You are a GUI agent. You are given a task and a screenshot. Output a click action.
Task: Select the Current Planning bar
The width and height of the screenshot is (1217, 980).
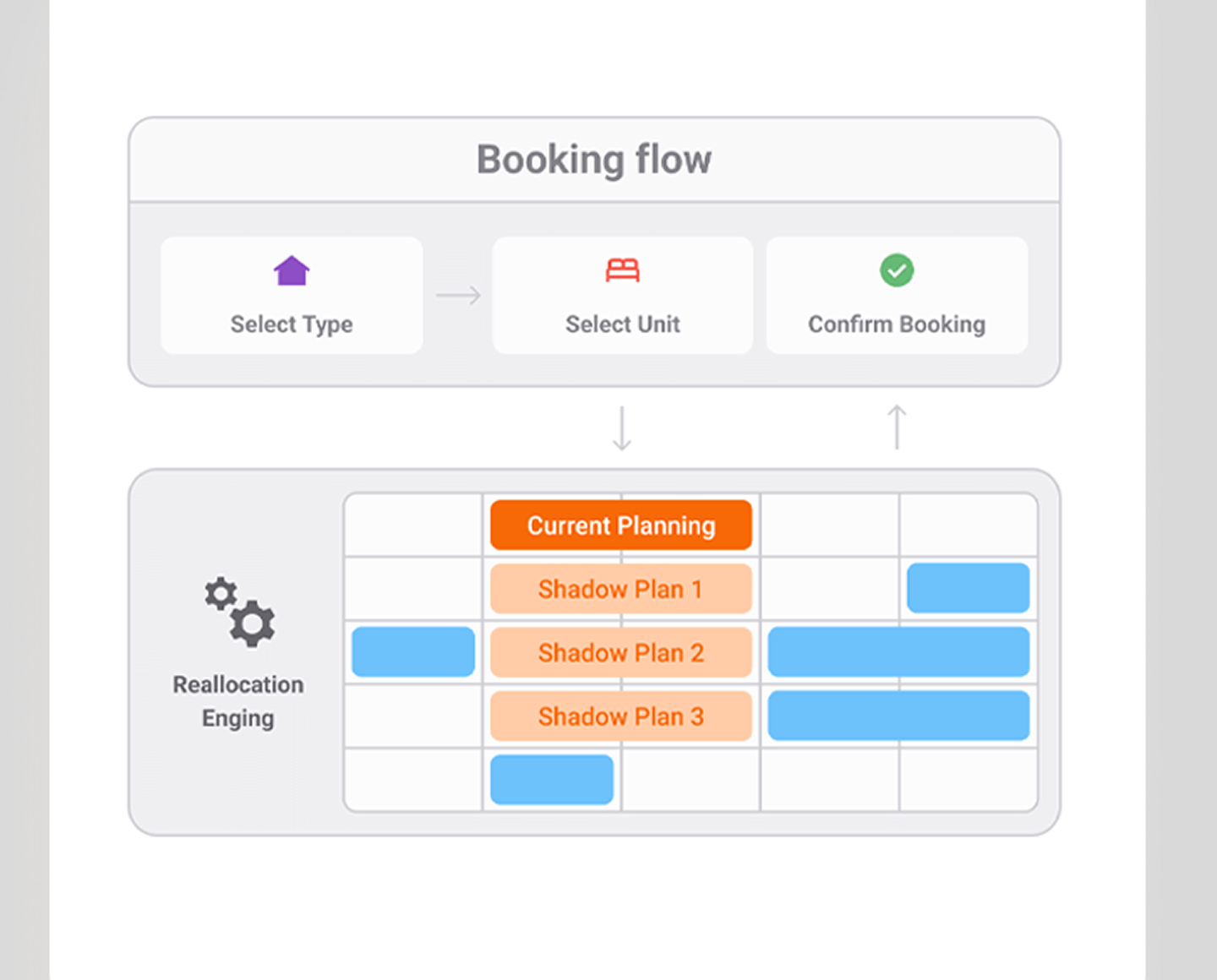point(621,525)
